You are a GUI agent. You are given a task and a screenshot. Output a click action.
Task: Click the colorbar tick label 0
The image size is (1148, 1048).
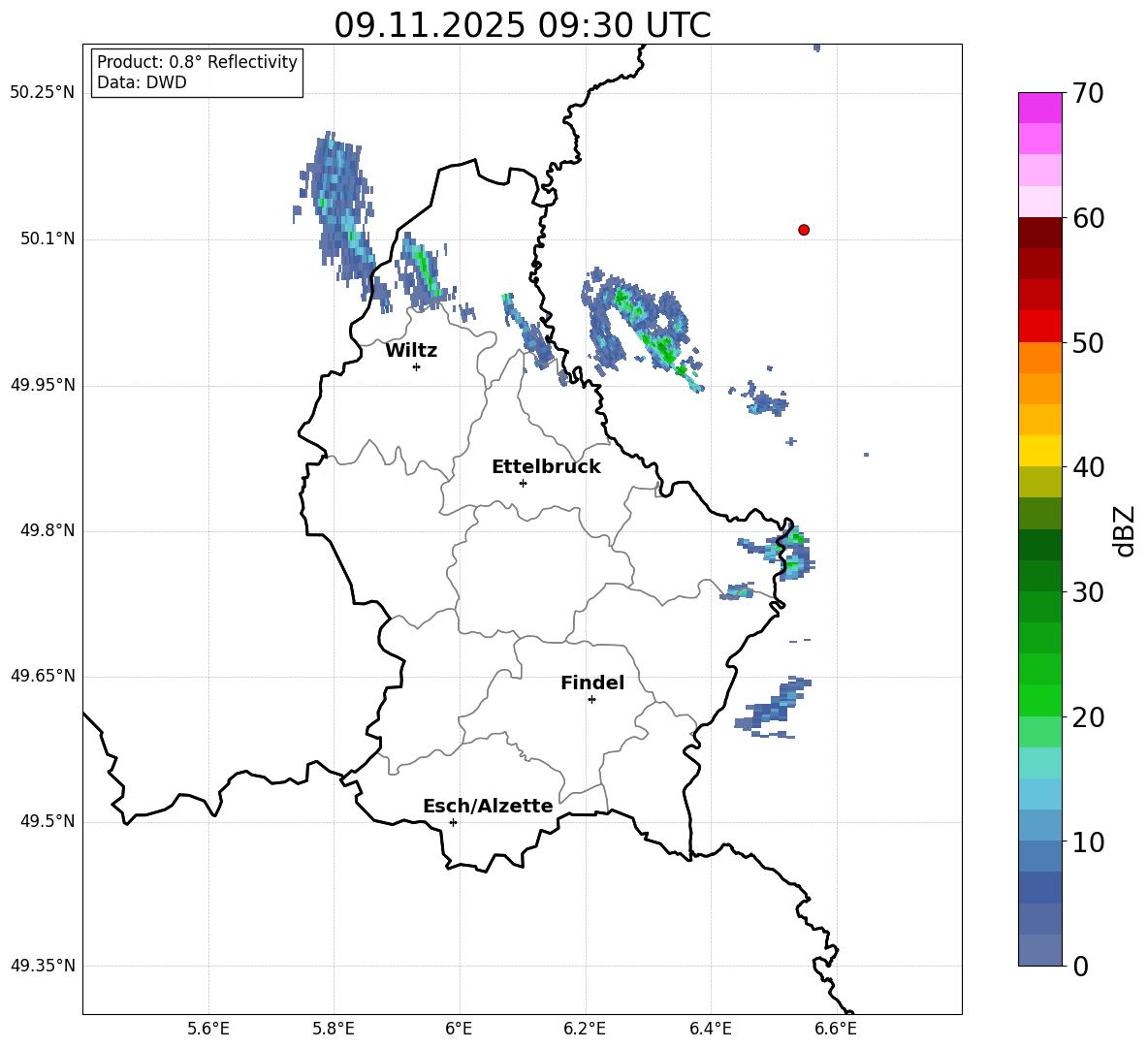pos(1081,966)
